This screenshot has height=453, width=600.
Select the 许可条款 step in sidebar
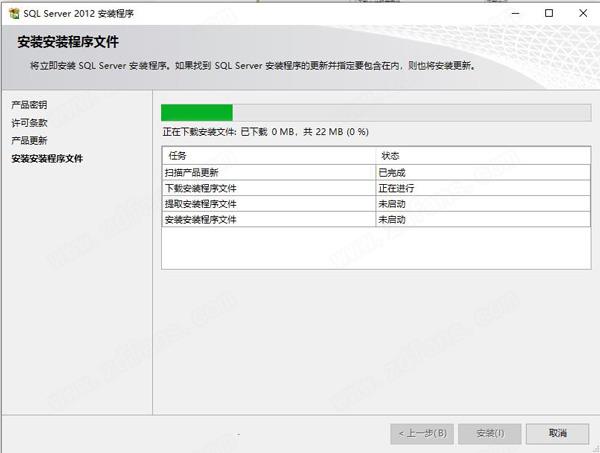(29, 122)
